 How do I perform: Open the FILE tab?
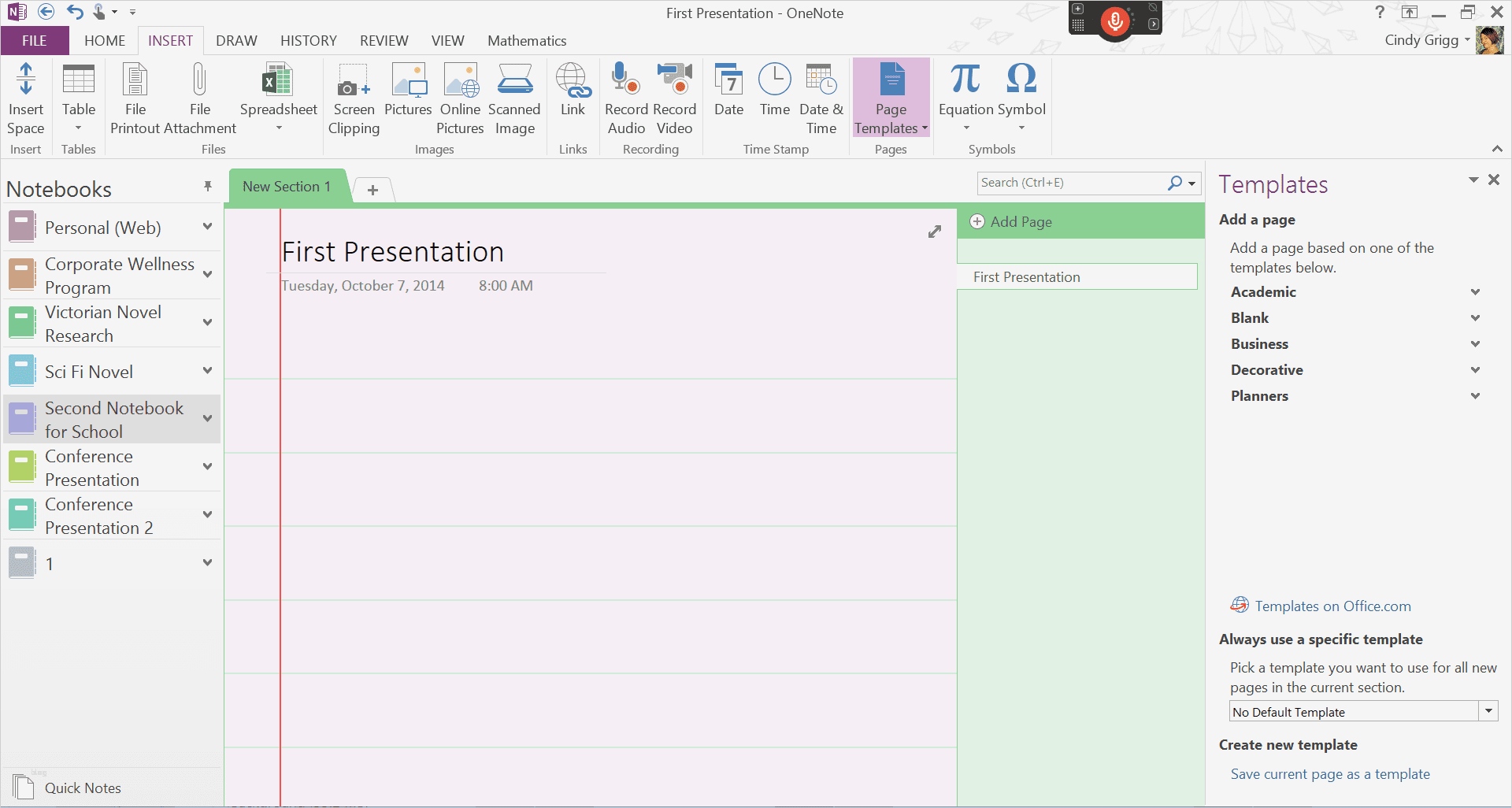35,41
